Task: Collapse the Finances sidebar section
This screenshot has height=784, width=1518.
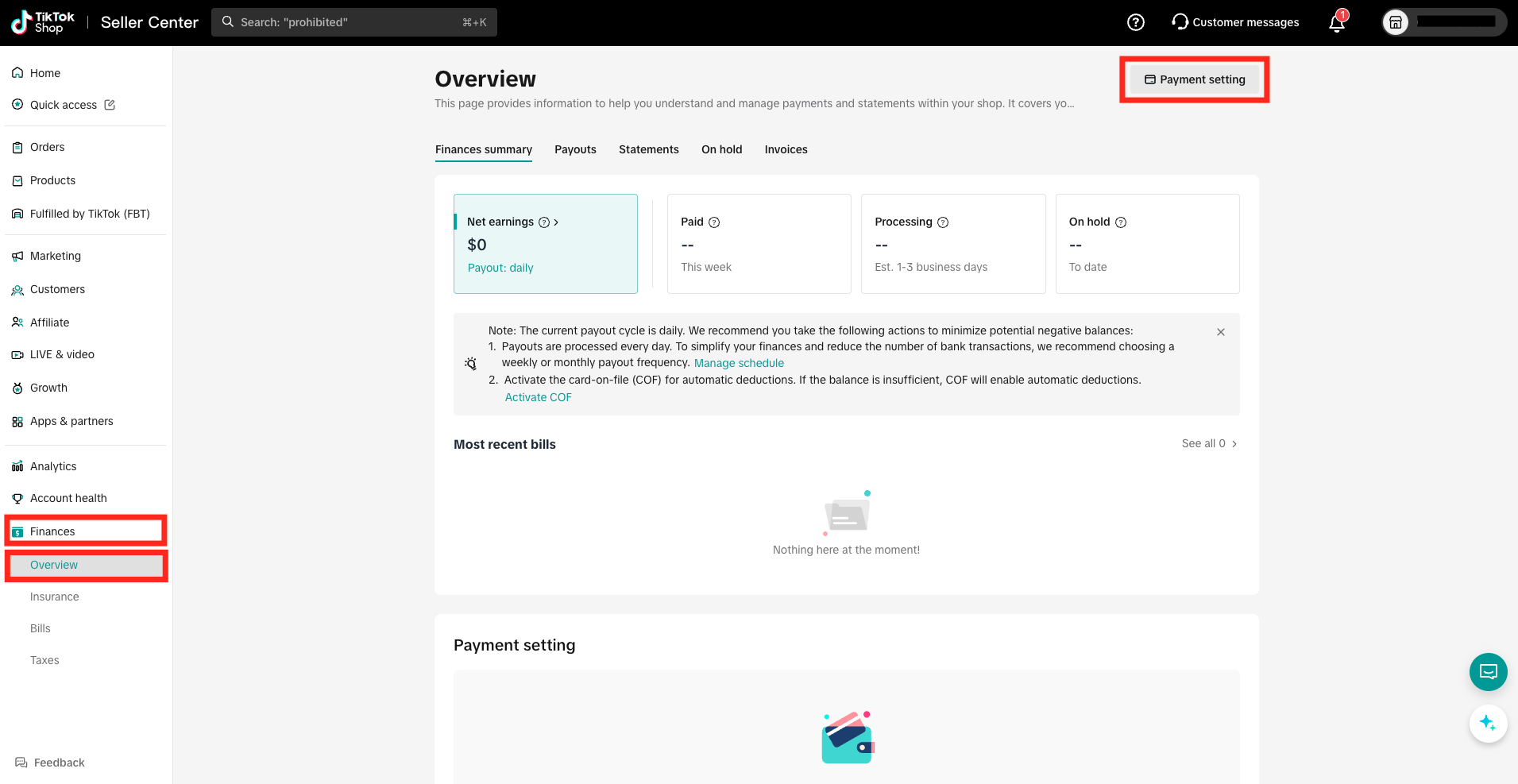Action: 52,531
